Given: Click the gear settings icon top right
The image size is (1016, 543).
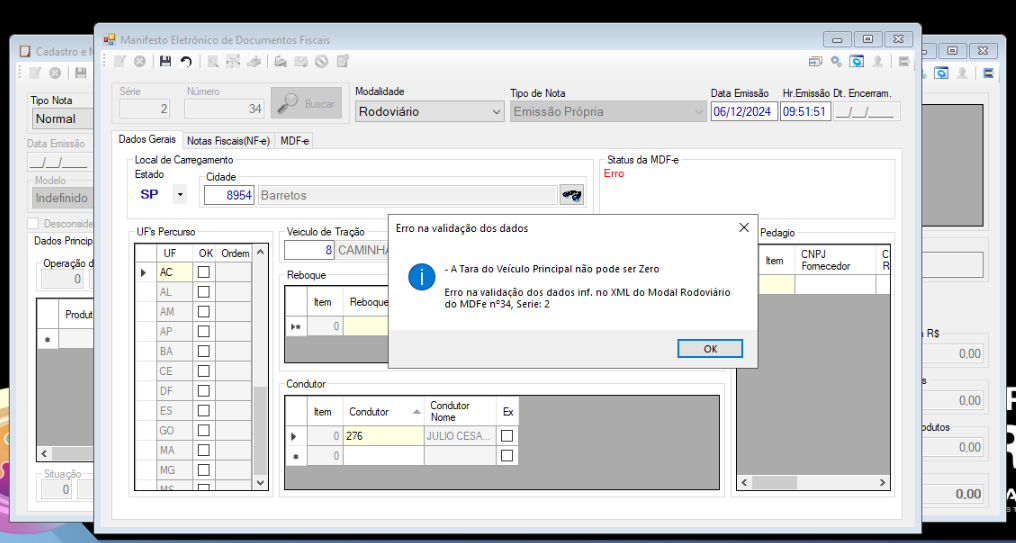Looking at the screenshot, I should [836, 62].
